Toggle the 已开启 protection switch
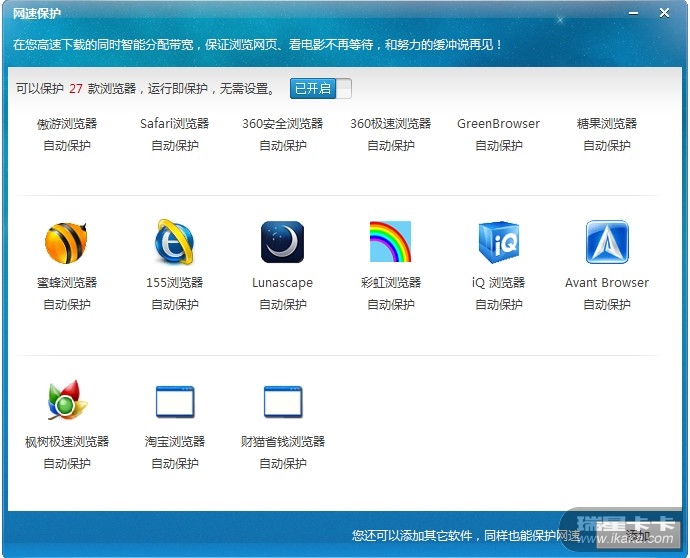Viewport: 690px width, 558px height. (320, 88)
